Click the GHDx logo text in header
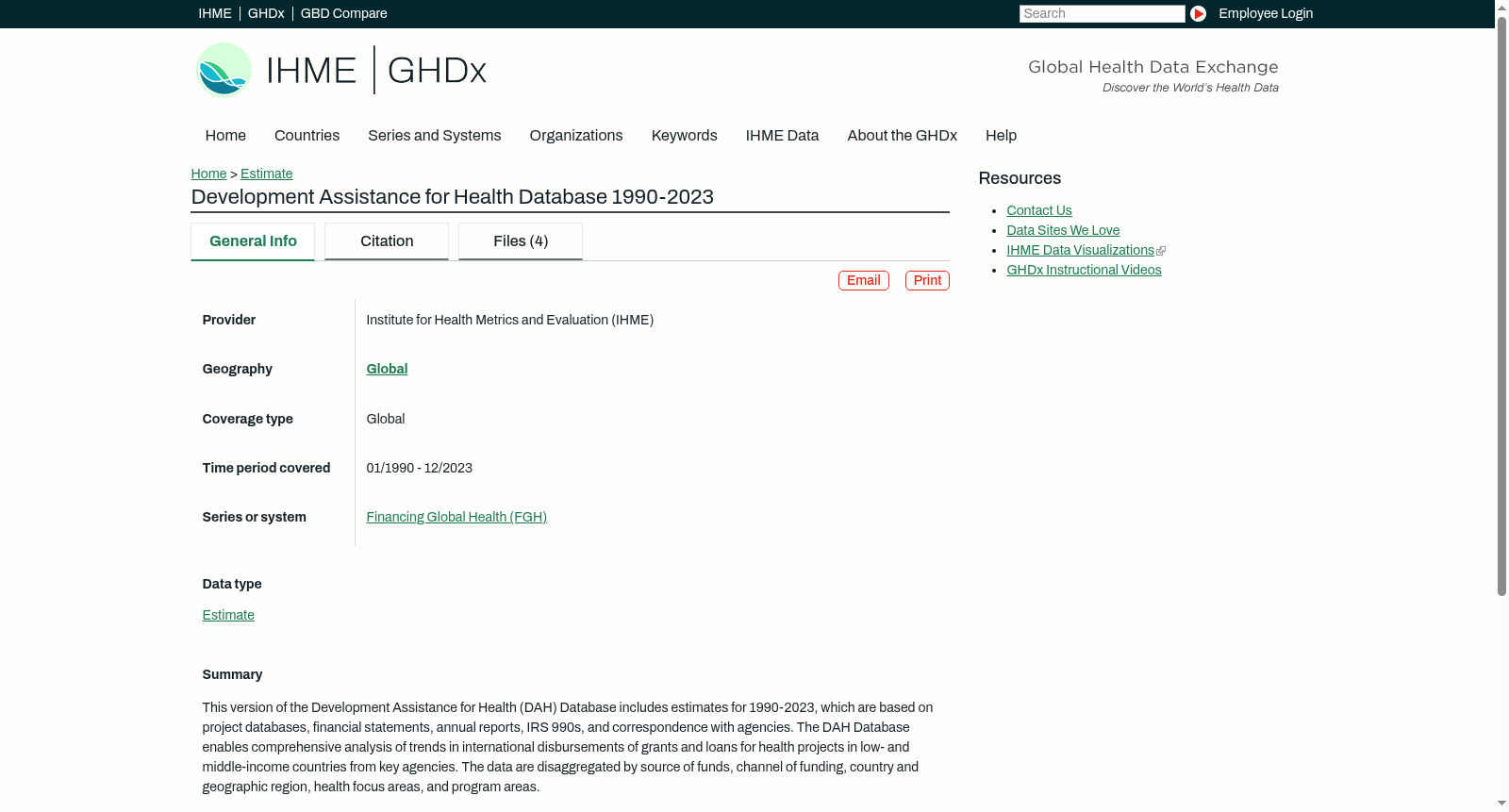Screen dimensions: 1509x812 click(x=437, y=71)
